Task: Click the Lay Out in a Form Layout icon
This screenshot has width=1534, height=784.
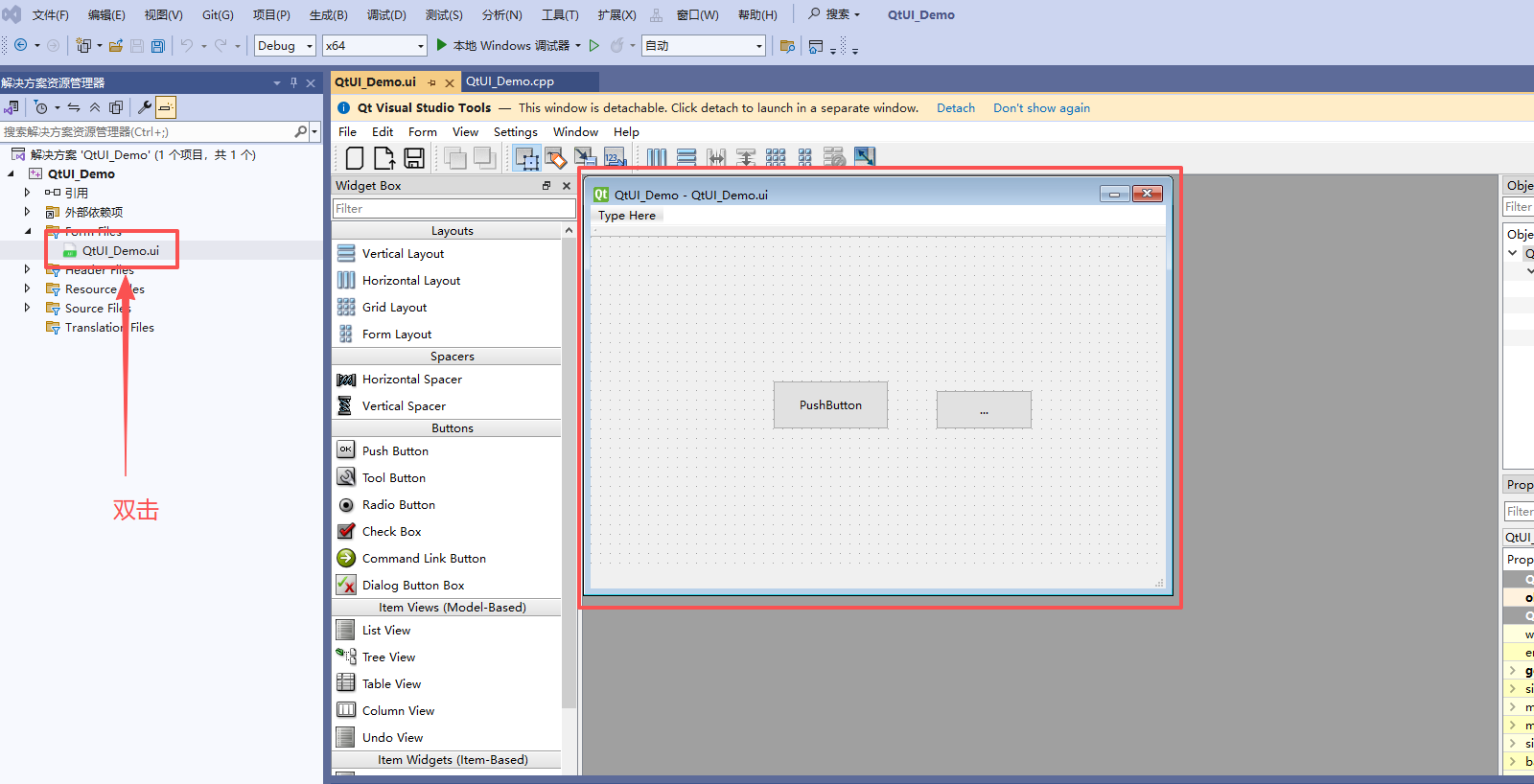Action: [805, 158]
